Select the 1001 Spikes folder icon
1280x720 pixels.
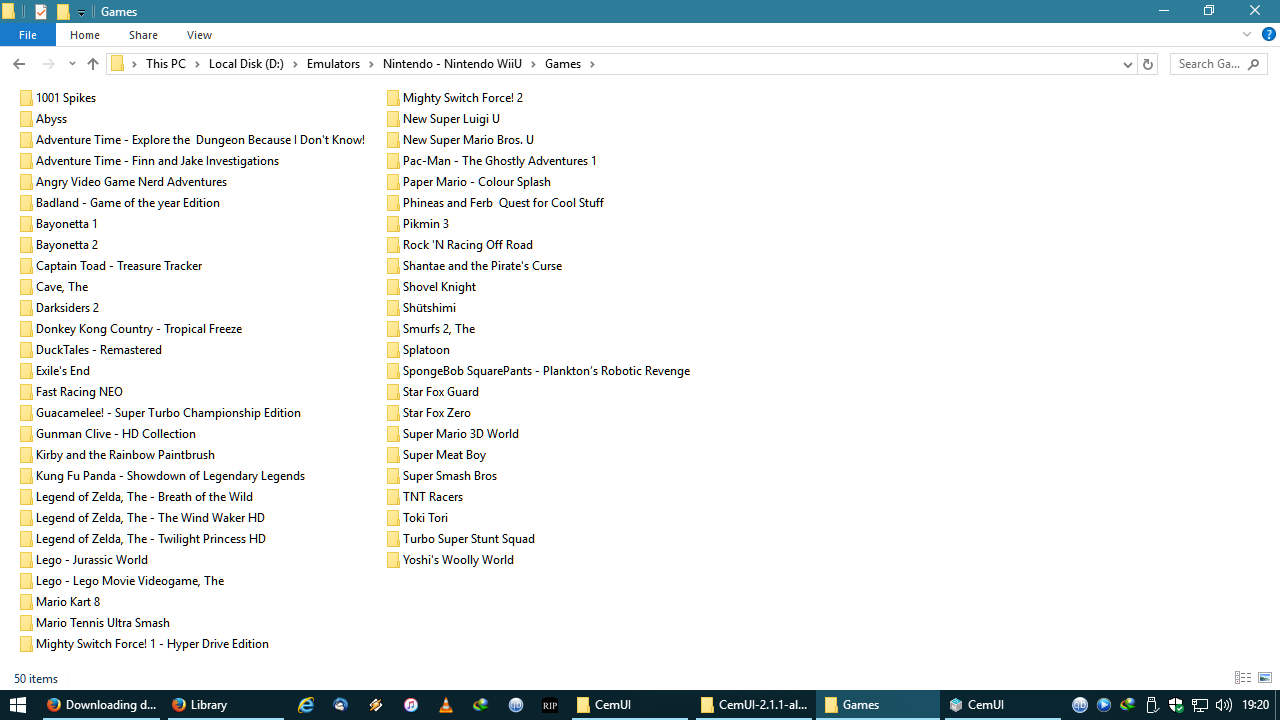[x=26, y=98]
